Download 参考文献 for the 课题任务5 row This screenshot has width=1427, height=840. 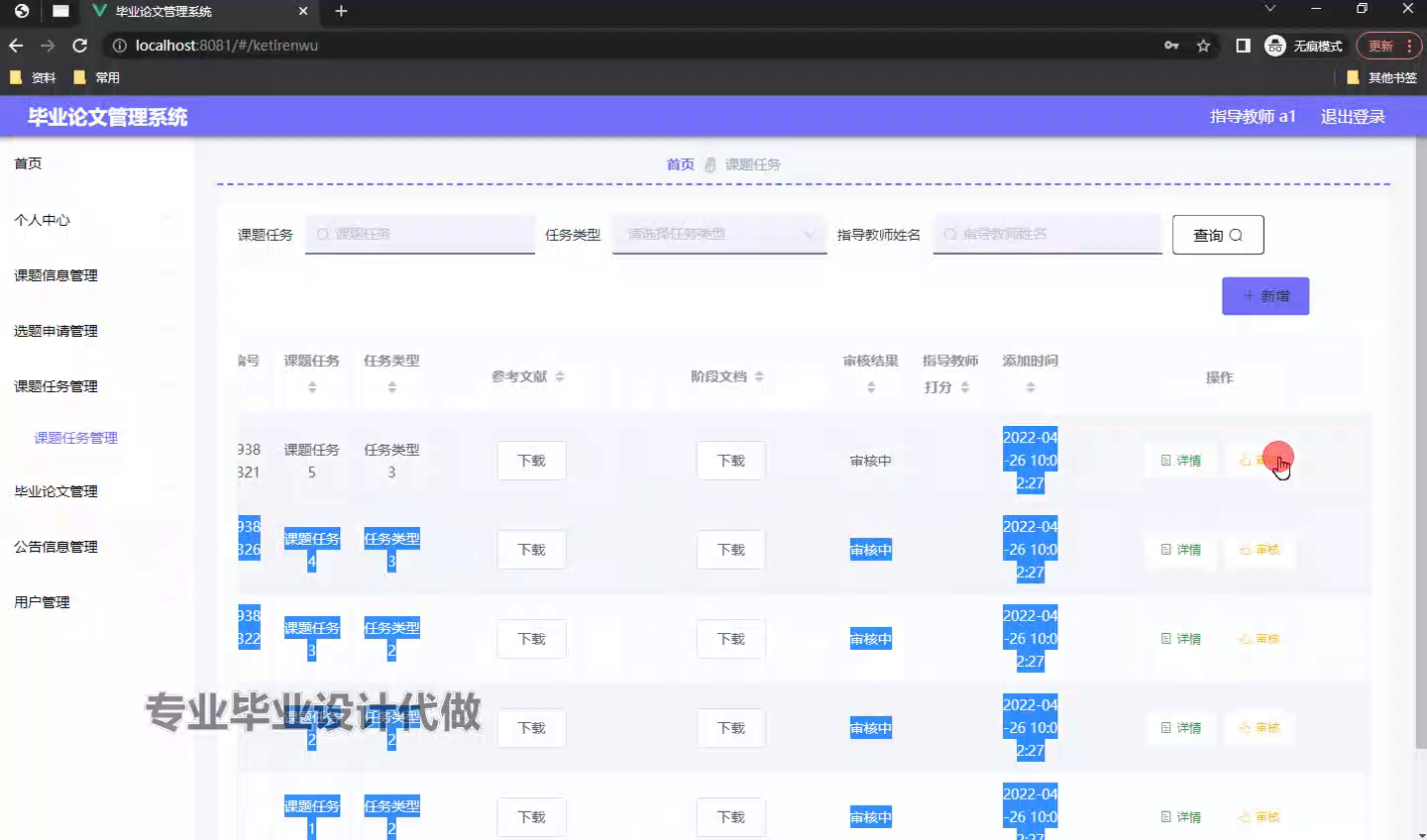(532, 461)
